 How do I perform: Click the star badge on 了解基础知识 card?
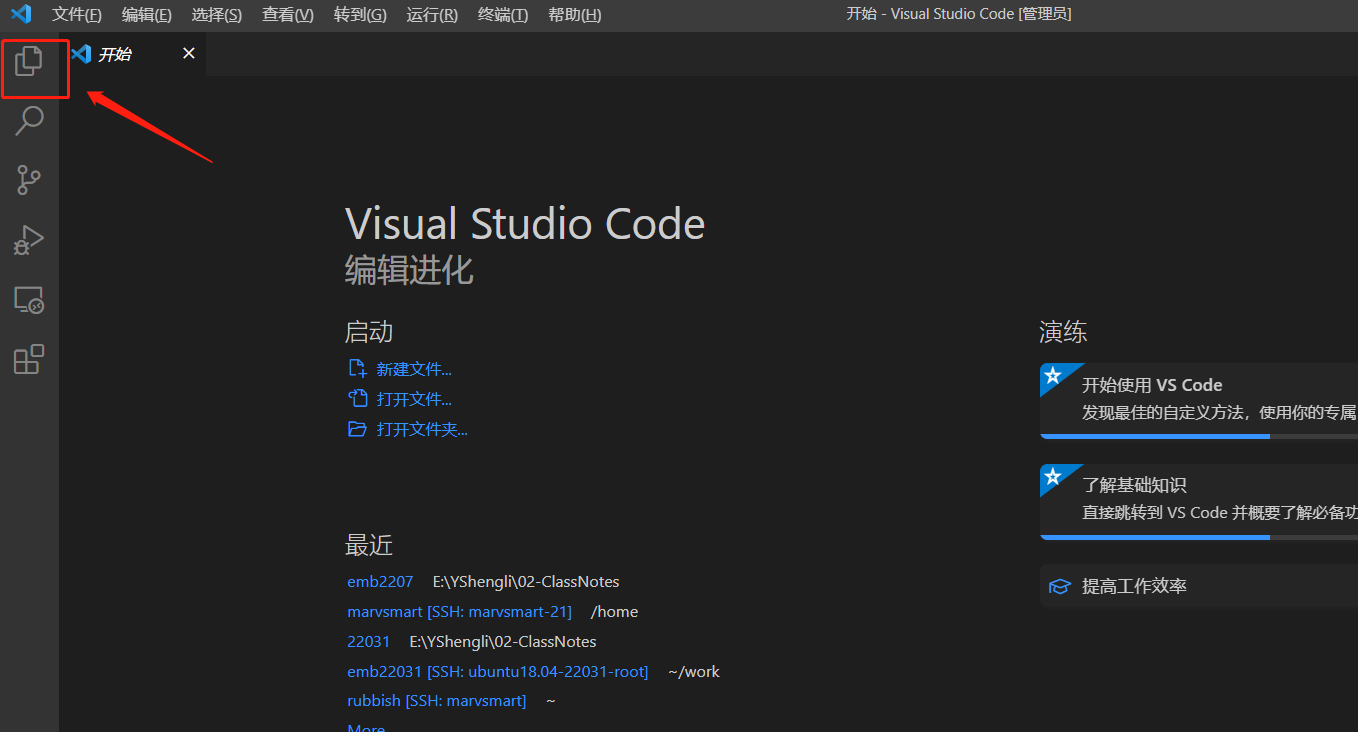[1052, 477]
